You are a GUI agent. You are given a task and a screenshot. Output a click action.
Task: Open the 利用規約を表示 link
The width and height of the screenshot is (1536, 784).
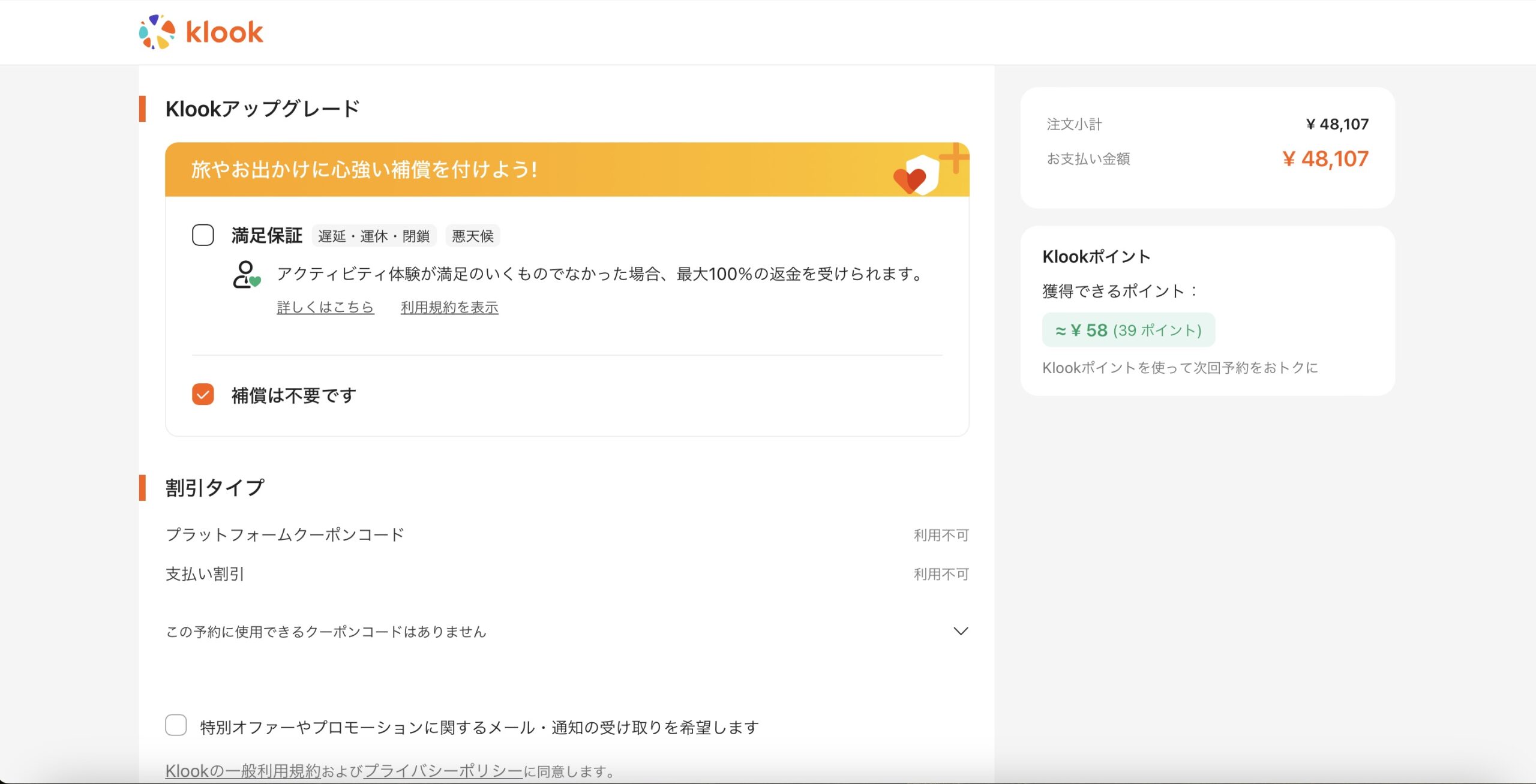[x=449, y=307]
